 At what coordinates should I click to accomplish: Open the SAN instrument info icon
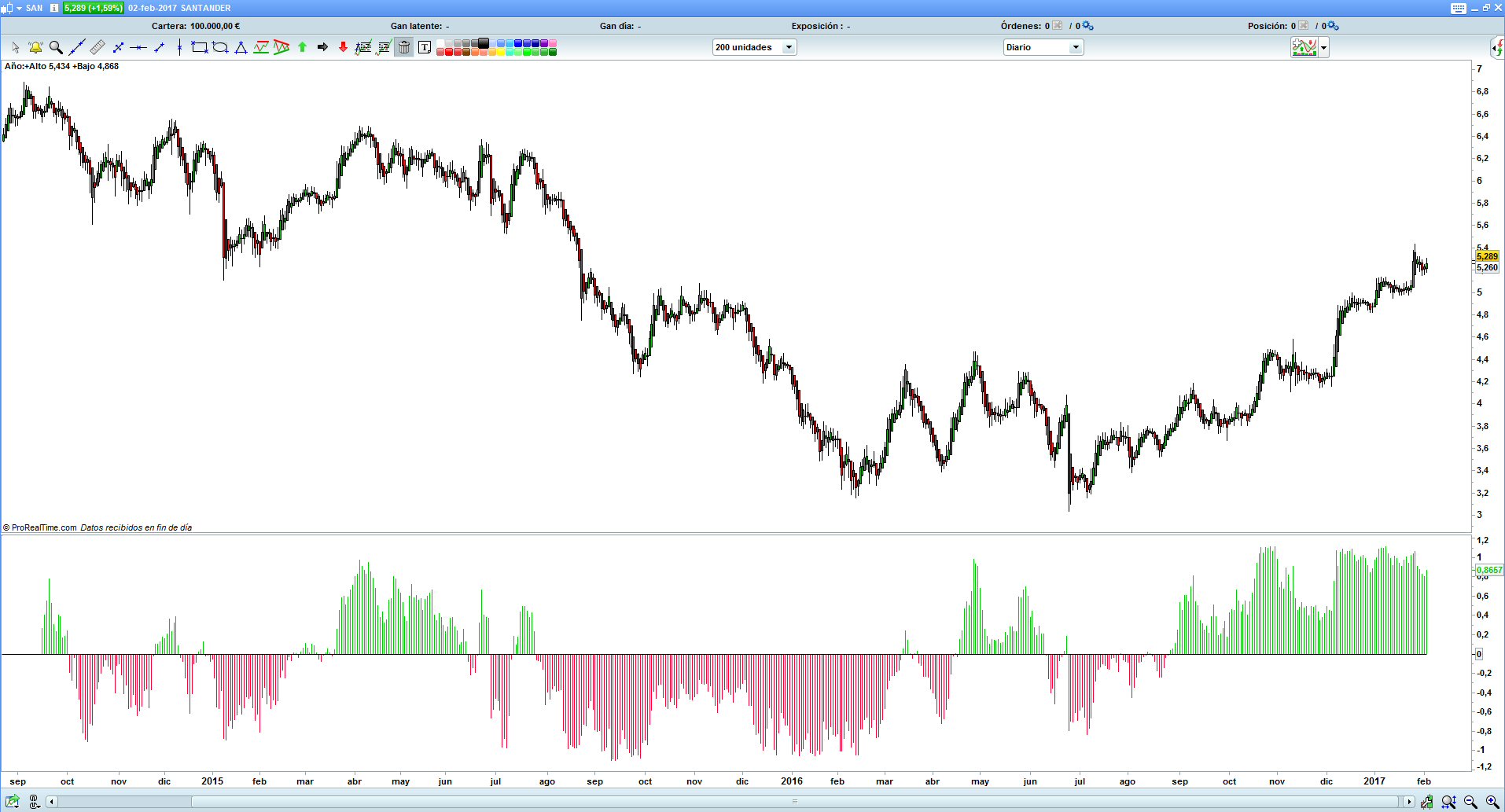tap(54, 8)
